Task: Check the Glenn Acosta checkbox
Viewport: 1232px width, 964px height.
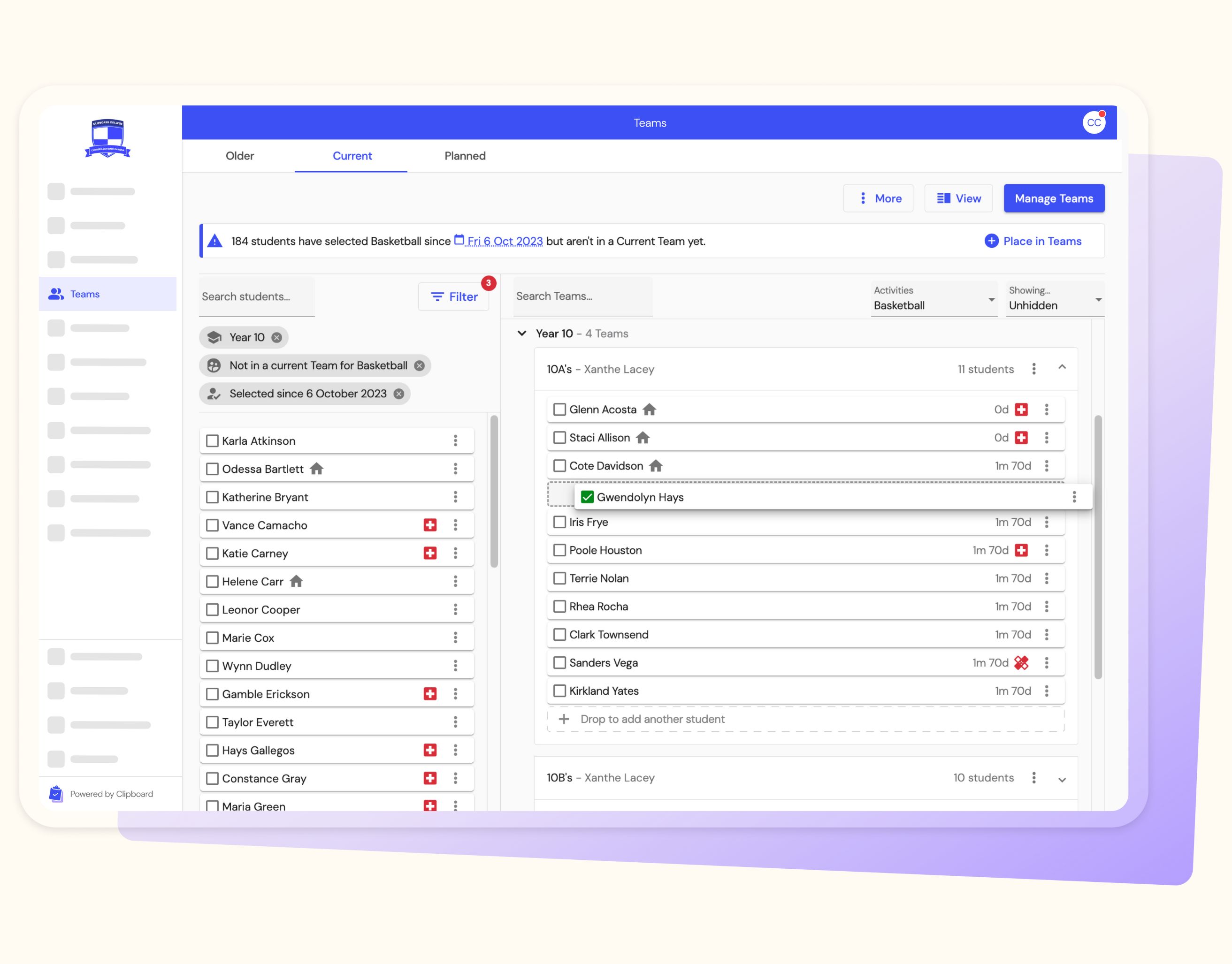Action: [x=559, y=409]
